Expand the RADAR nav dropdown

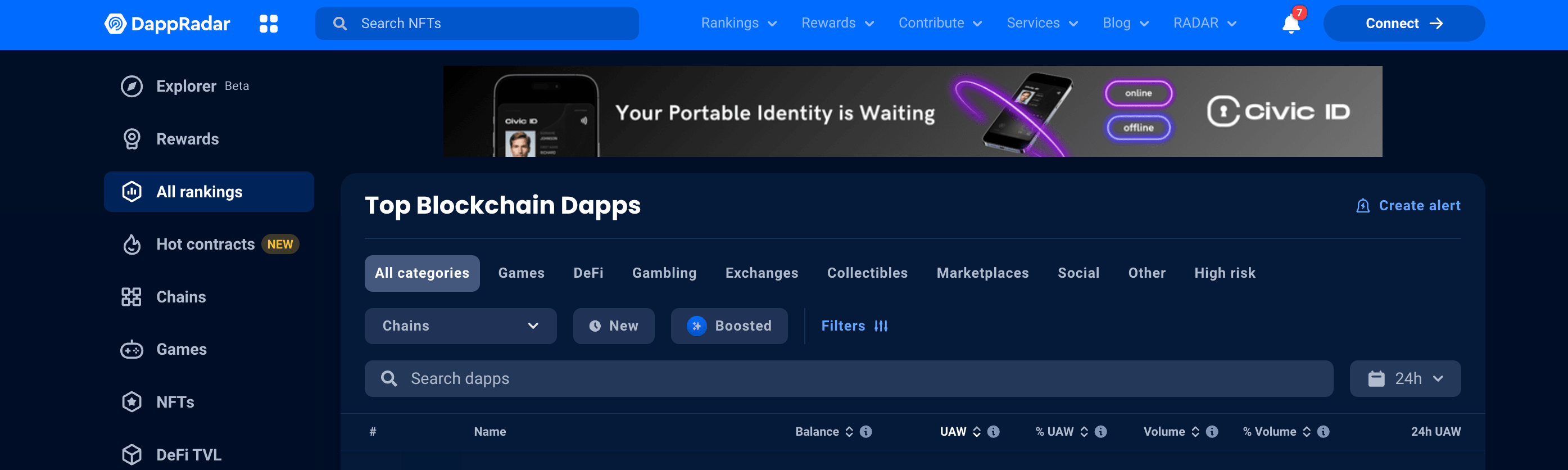(x=1204, y=24)
